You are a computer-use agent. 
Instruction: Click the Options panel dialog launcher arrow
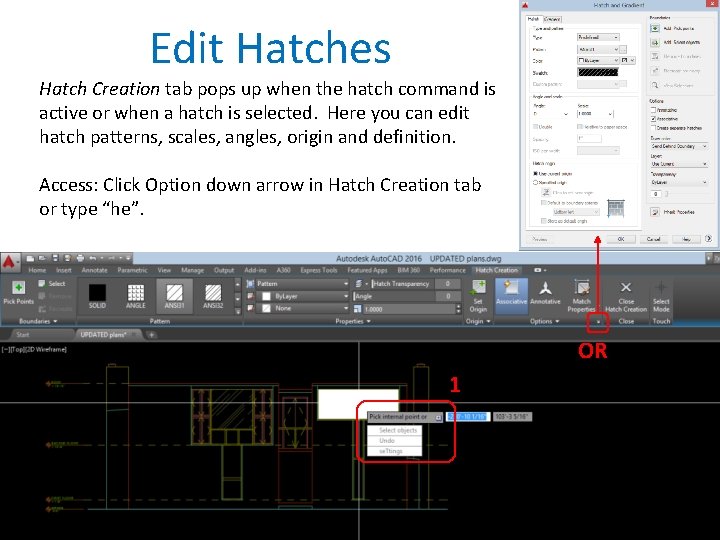tap(598, 322)
